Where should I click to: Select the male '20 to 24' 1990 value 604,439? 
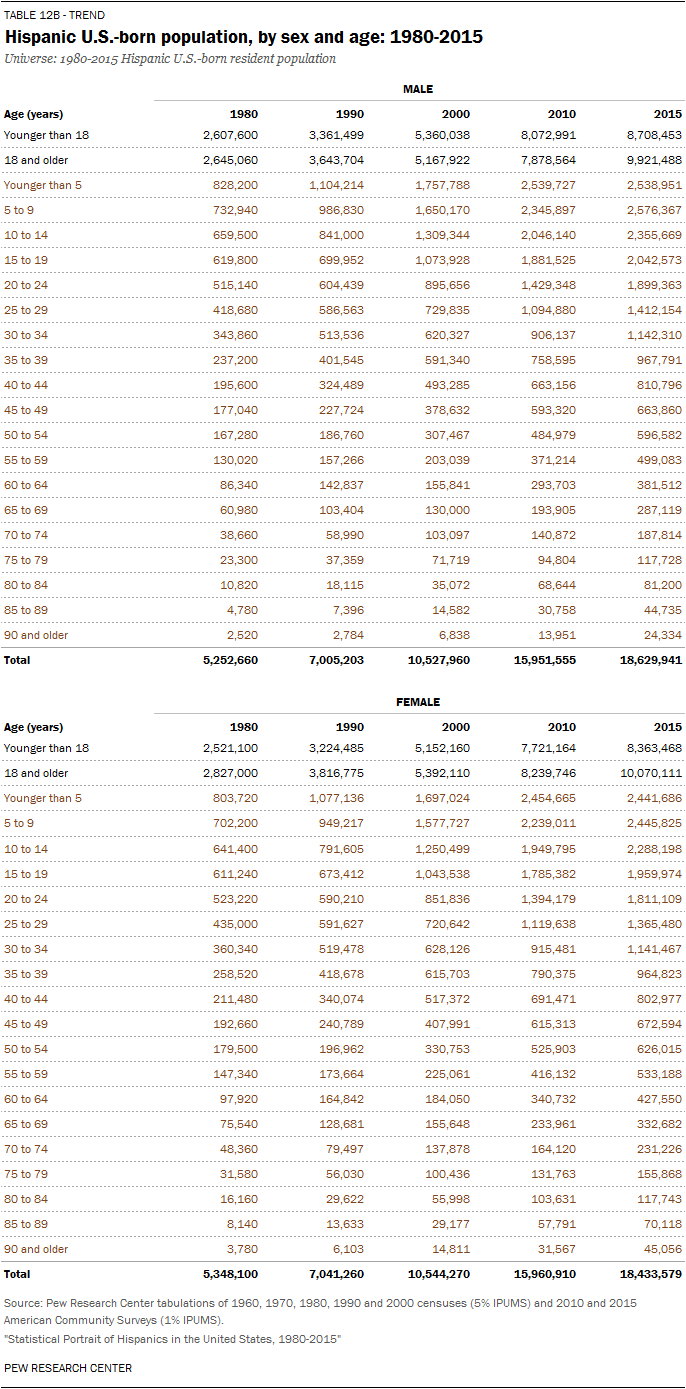coord(335,285)
